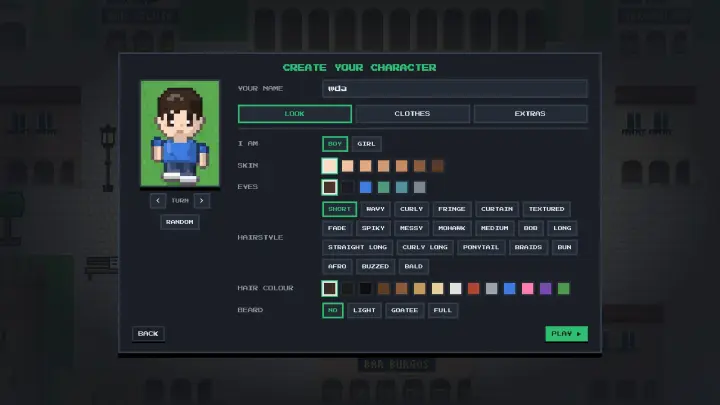
Task: Set beard to Light
Action: pyautogui.click(x=364, y=310)
